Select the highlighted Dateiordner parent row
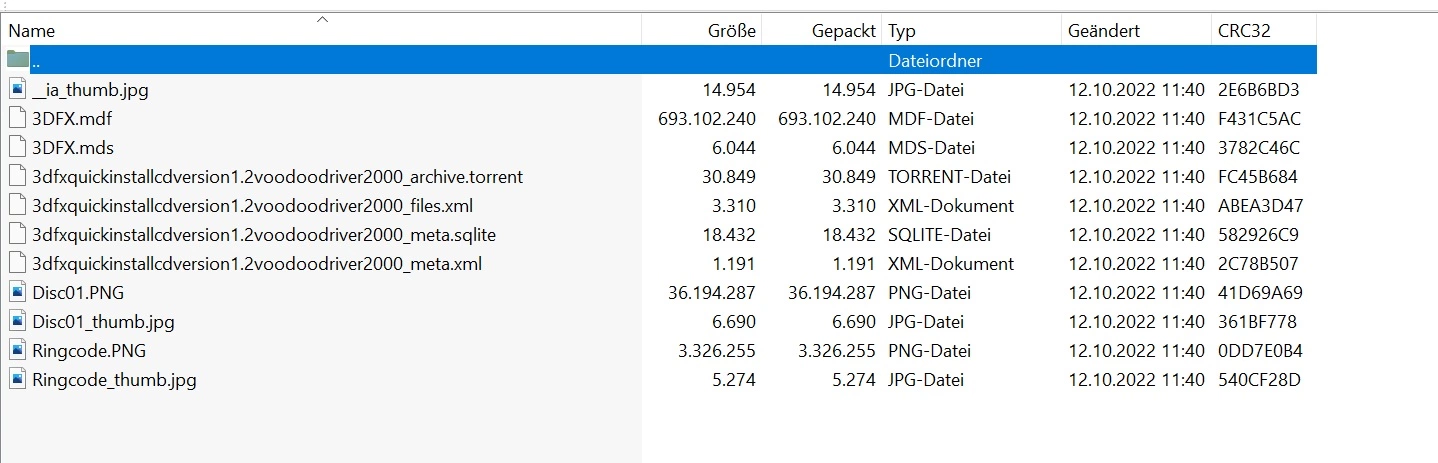The width and height of the screenshot is (1438, 463). click(x=659, y=60)
